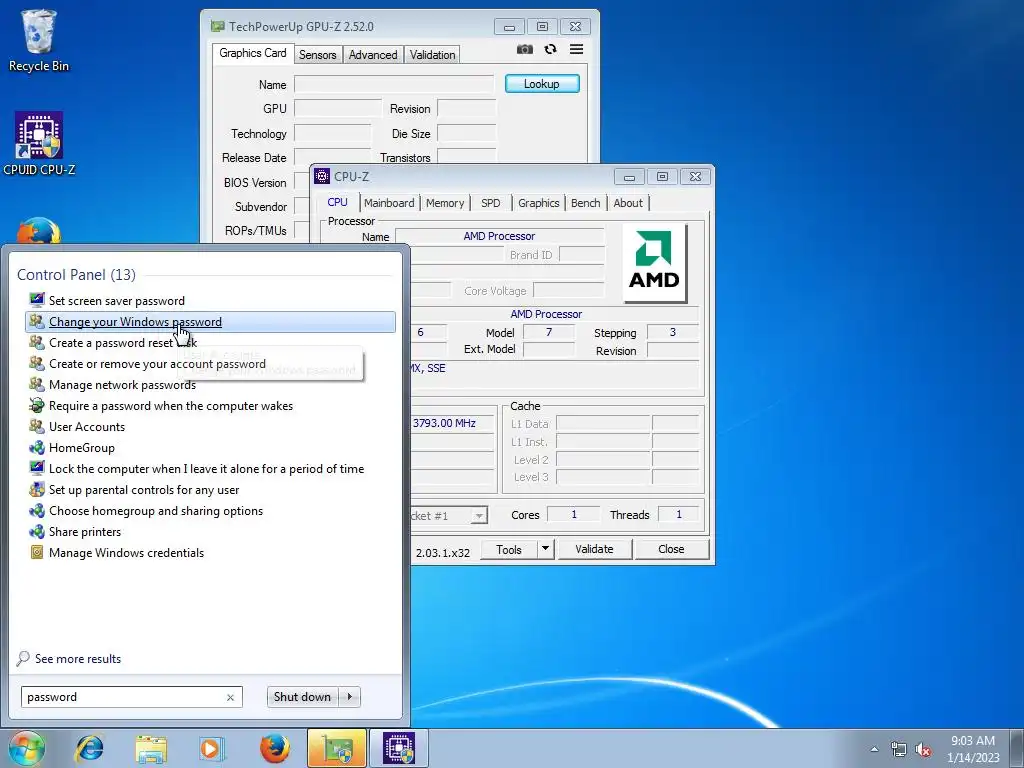This screenshot has height=768, width=1024.
Task: Click the Shut down button
Action: coord(302,697)
